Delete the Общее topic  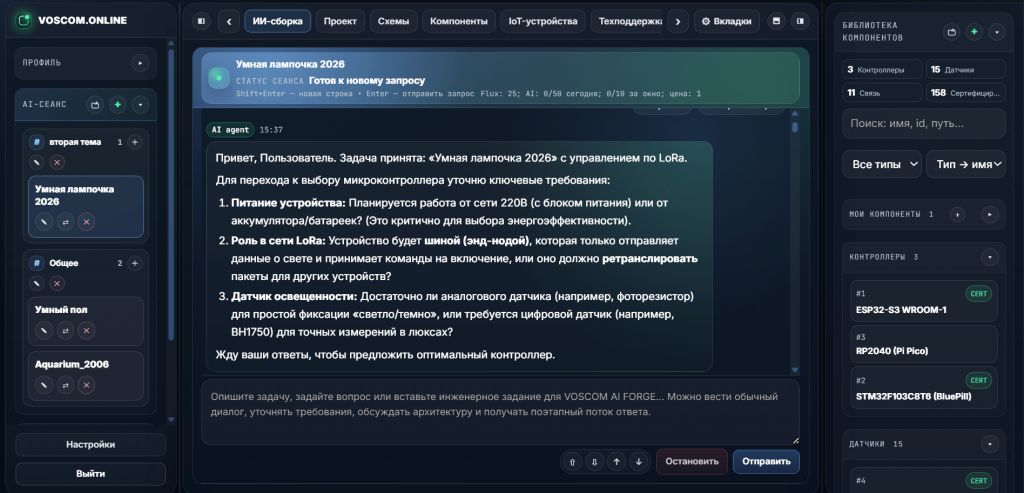point(57,283)
